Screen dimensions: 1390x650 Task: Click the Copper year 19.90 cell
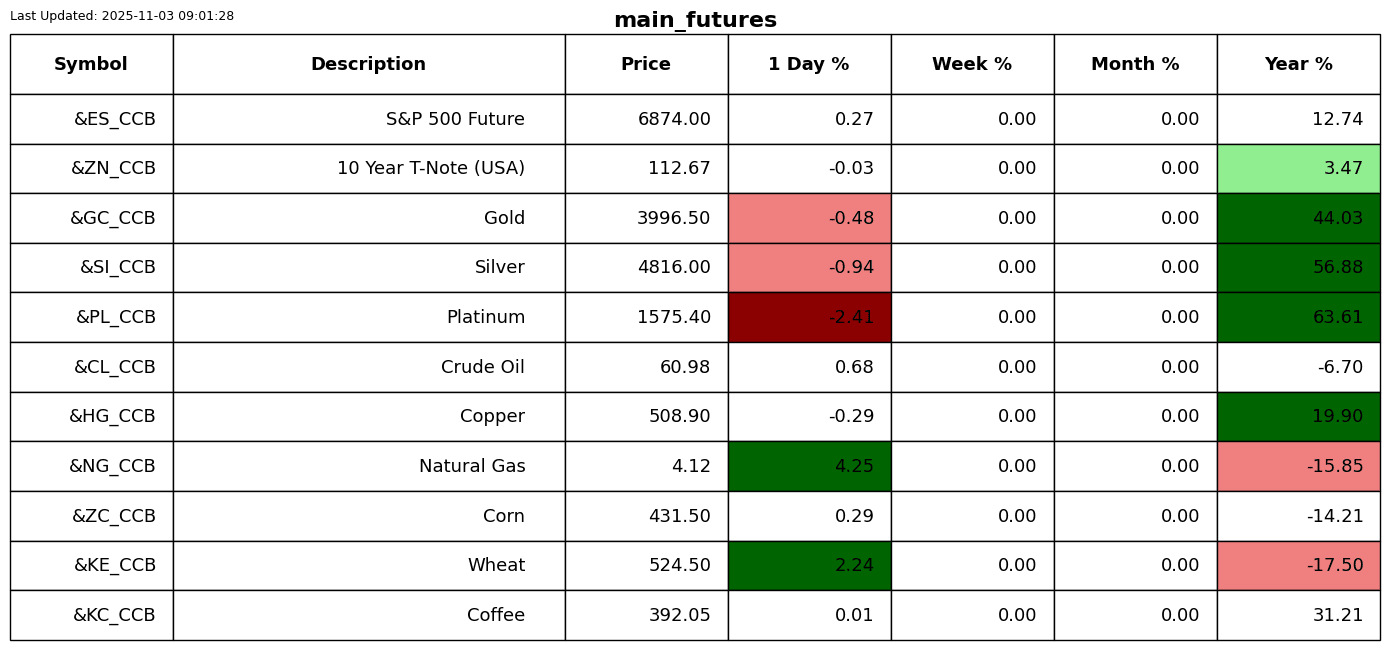coord(1298,416)
